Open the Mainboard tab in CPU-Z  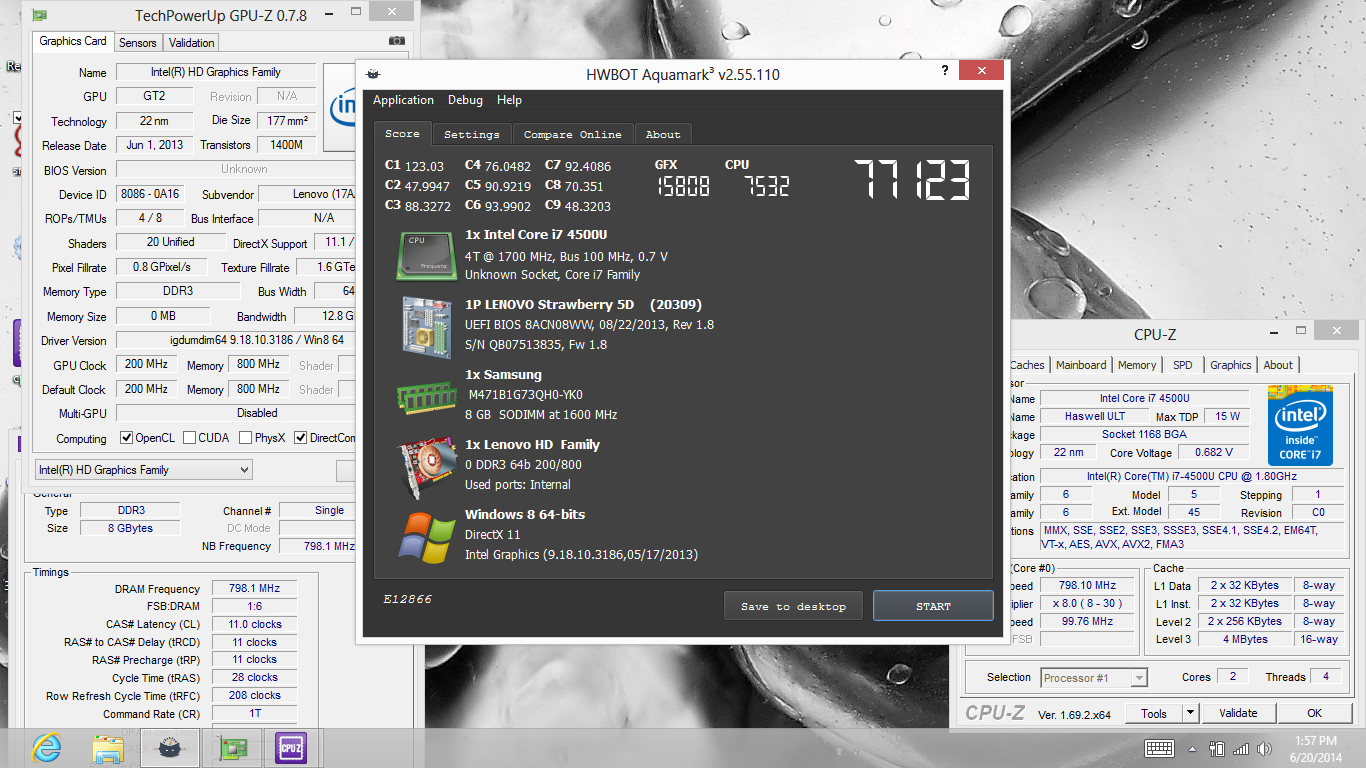click(1081, 365)
